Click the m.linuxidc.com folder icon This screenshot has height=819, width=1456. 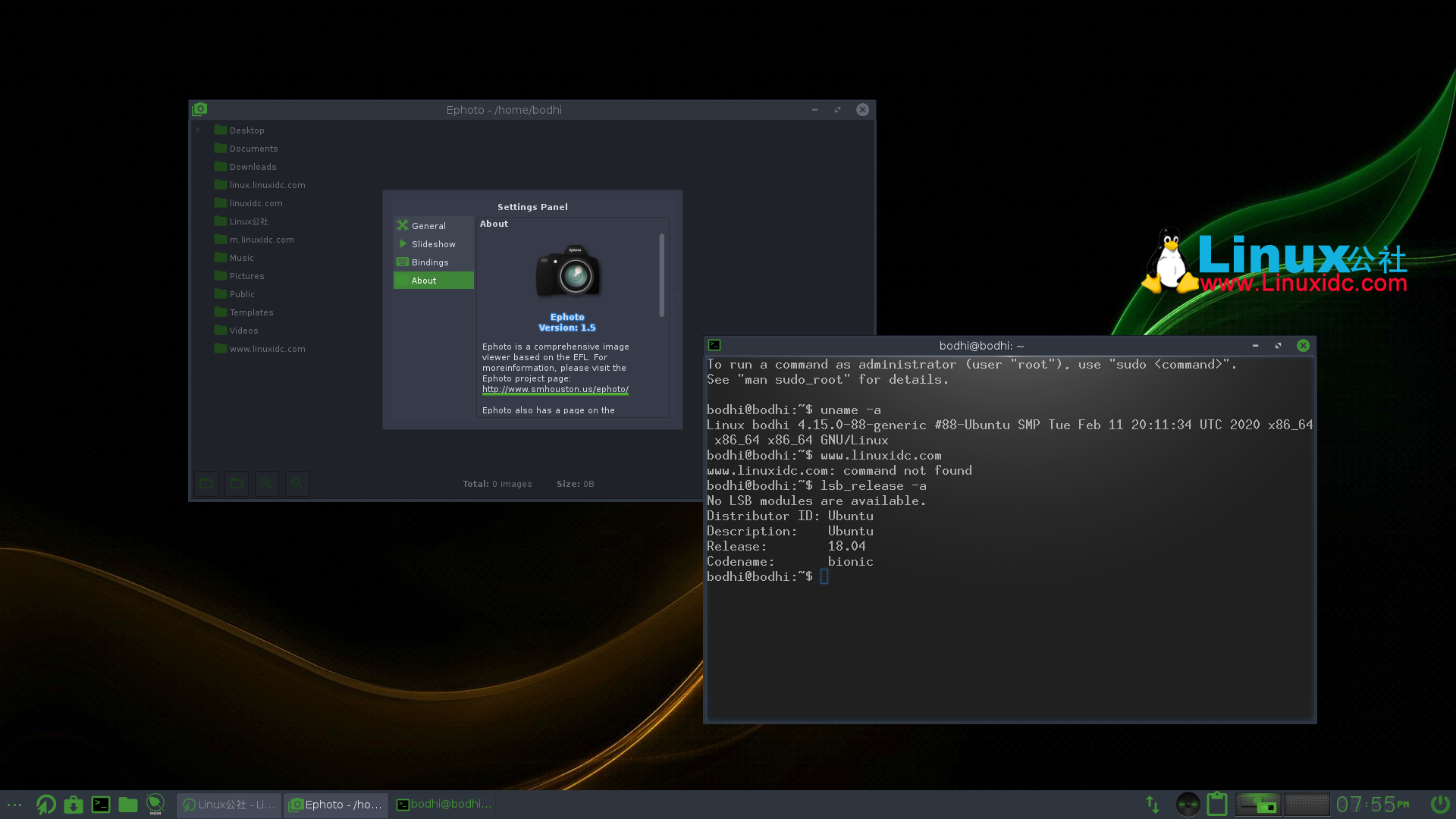tap(221, 239)
